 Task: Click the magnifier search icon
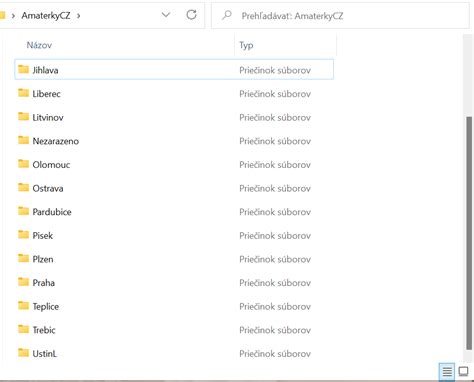(227, 15)
